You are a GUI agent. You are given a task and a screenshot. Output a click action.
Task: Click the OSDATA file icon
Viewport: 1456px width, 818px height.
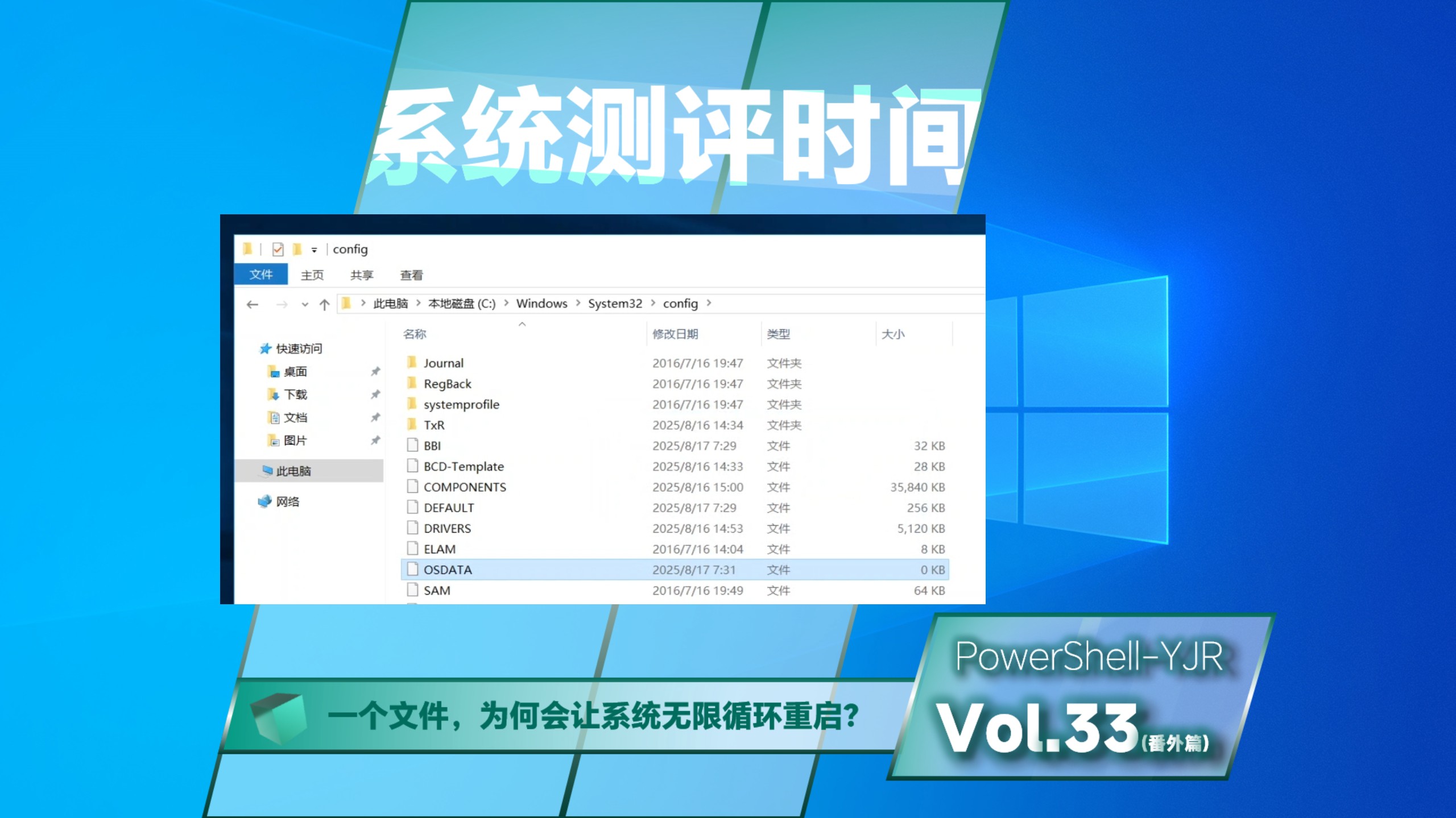[x=412, y=569]
